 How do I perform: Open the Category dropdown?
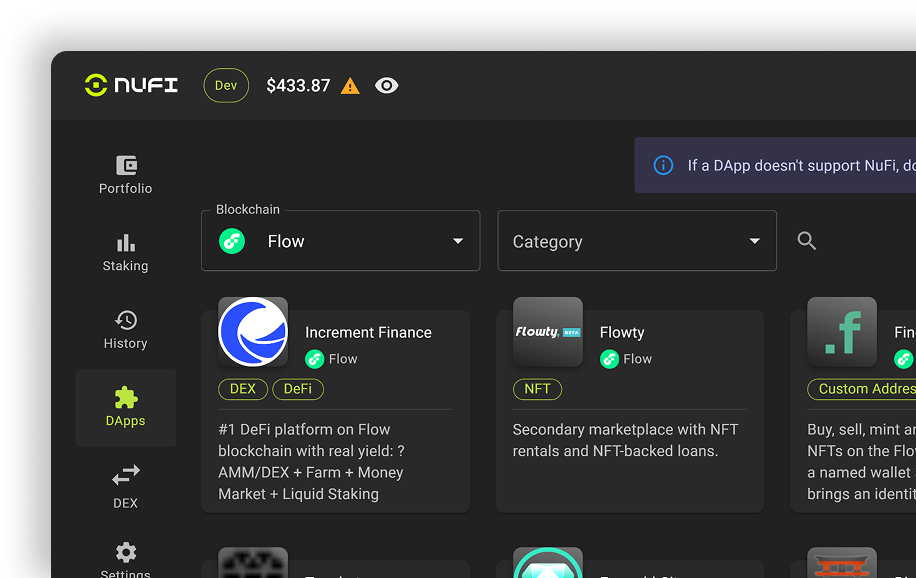click(637, 241)
